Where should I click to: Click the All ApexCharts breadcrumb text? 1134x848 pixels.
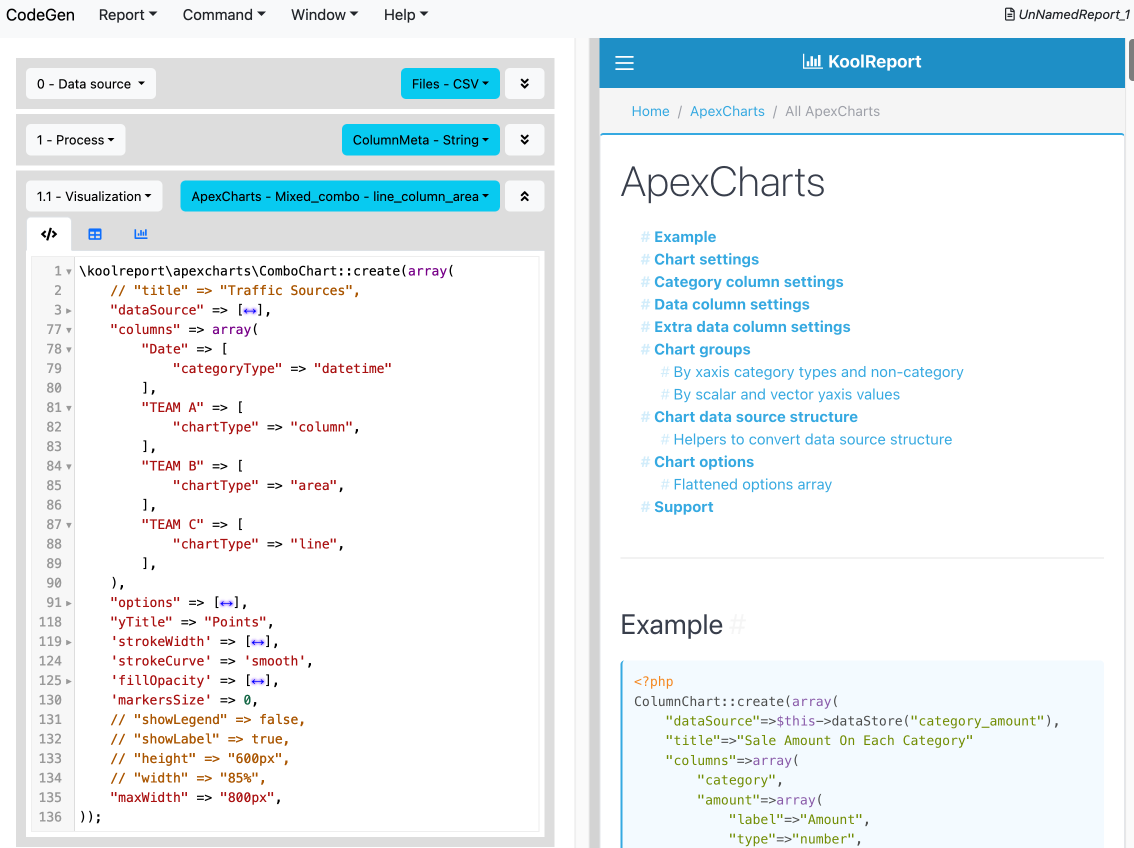point(832,111)
